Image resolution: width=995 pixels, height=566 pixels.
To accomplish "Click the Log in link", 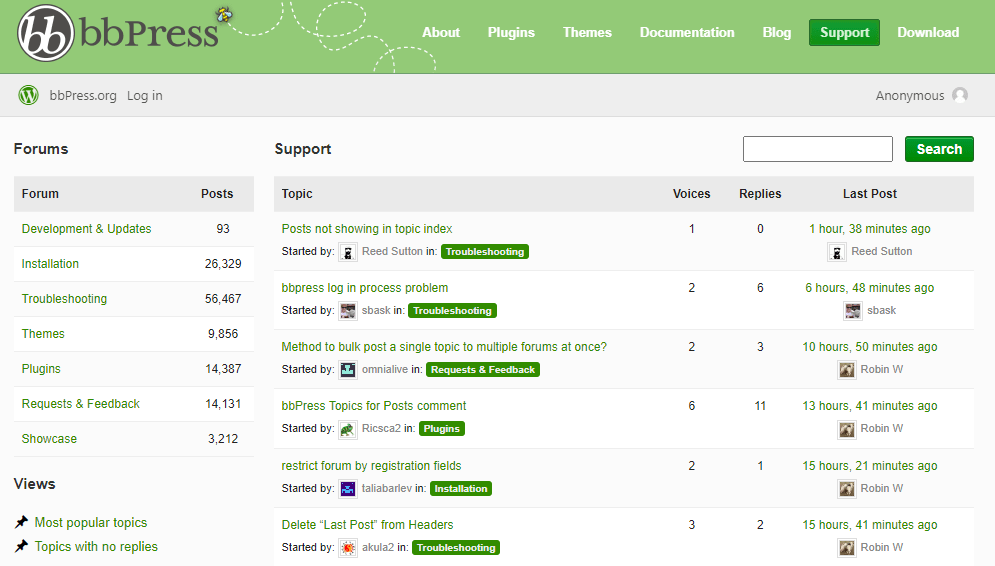I will [x=144, y=95].
